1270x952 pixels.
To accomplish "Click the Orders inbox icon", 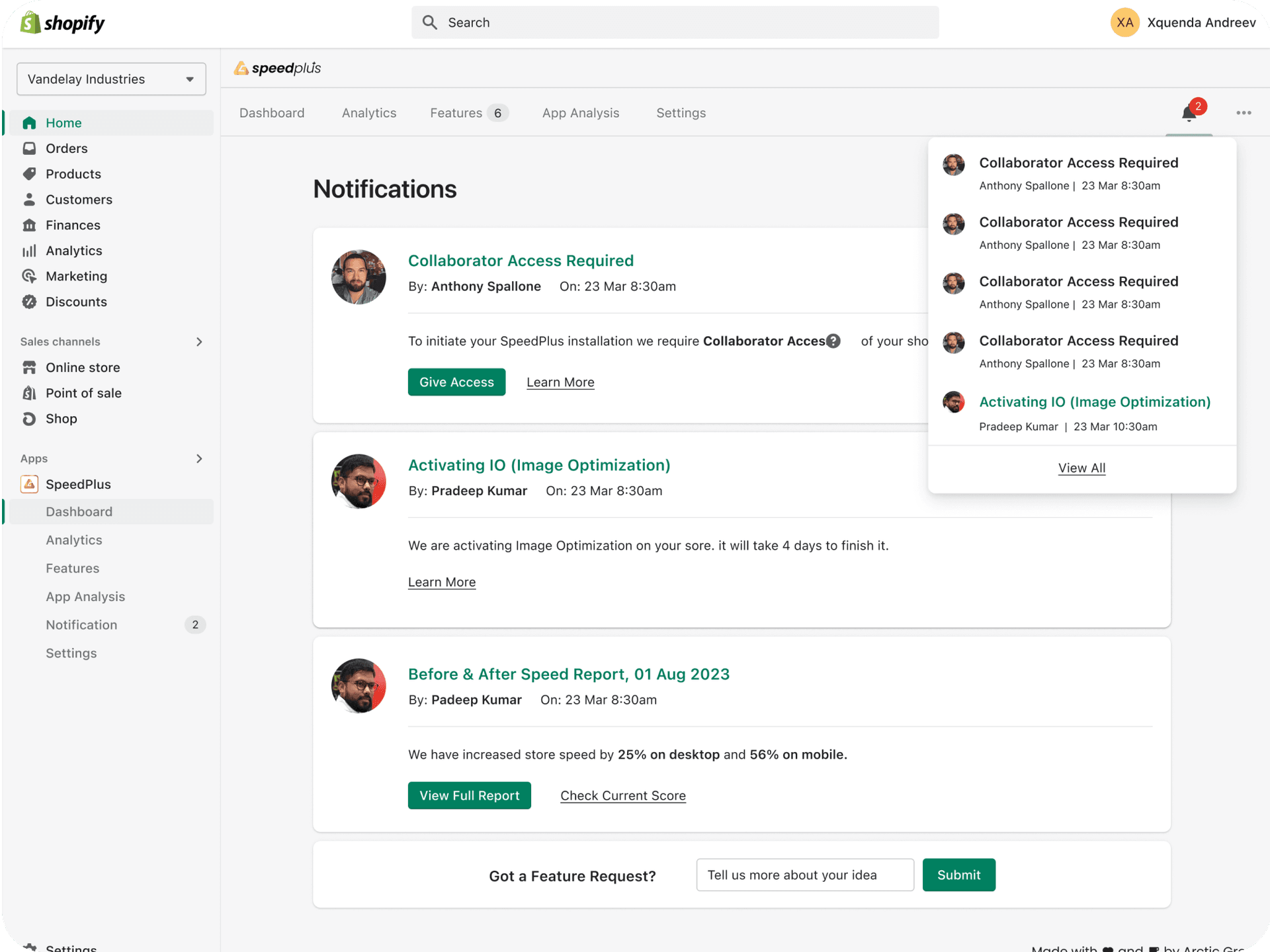I will tap(29, 148).
